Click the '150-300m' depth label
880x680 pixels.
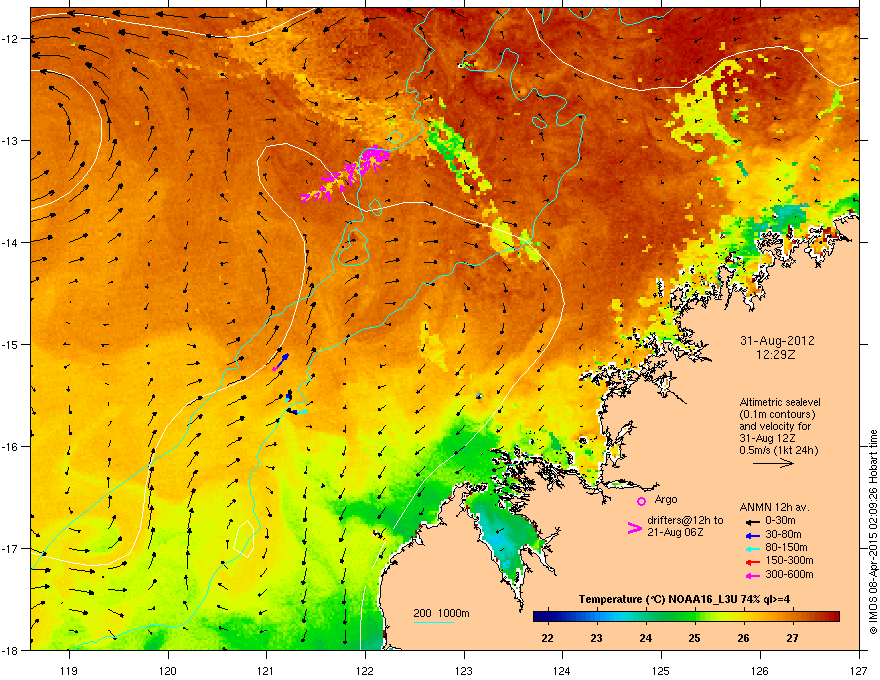point(789,560)
